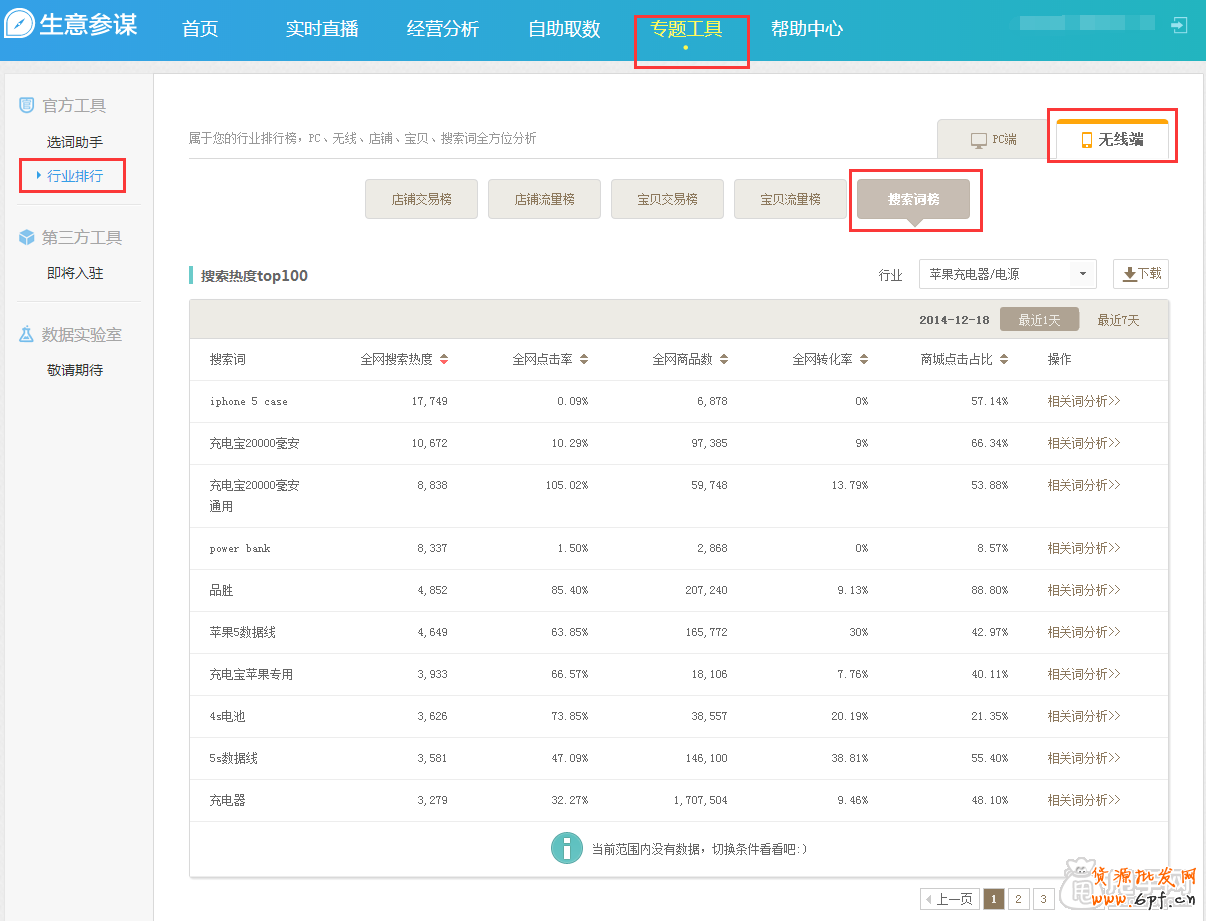Go to 实时直播 in top menu

pos(322,29)
